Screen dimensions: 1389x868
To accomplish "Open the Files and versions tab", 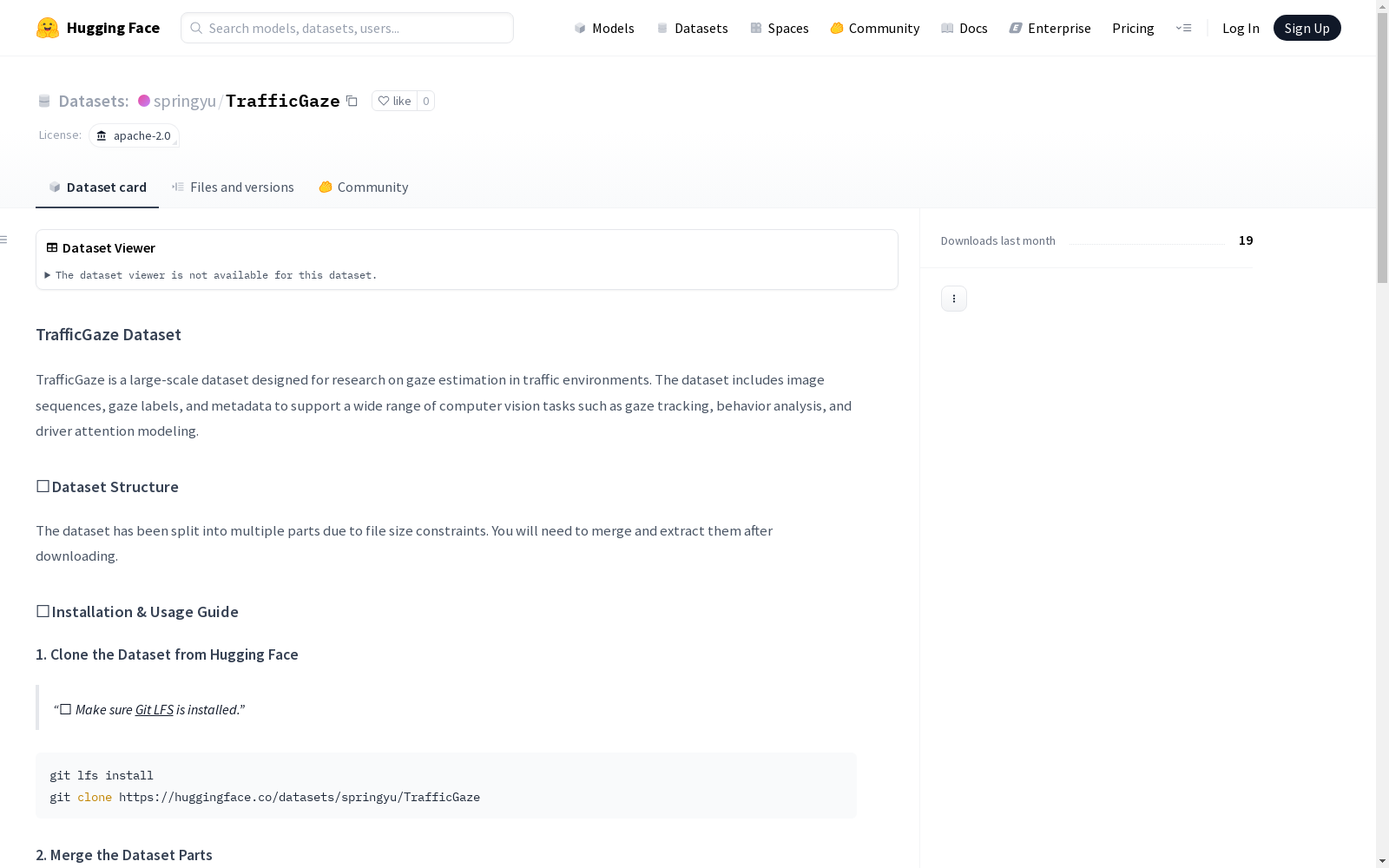I will [x=233, y=187].
